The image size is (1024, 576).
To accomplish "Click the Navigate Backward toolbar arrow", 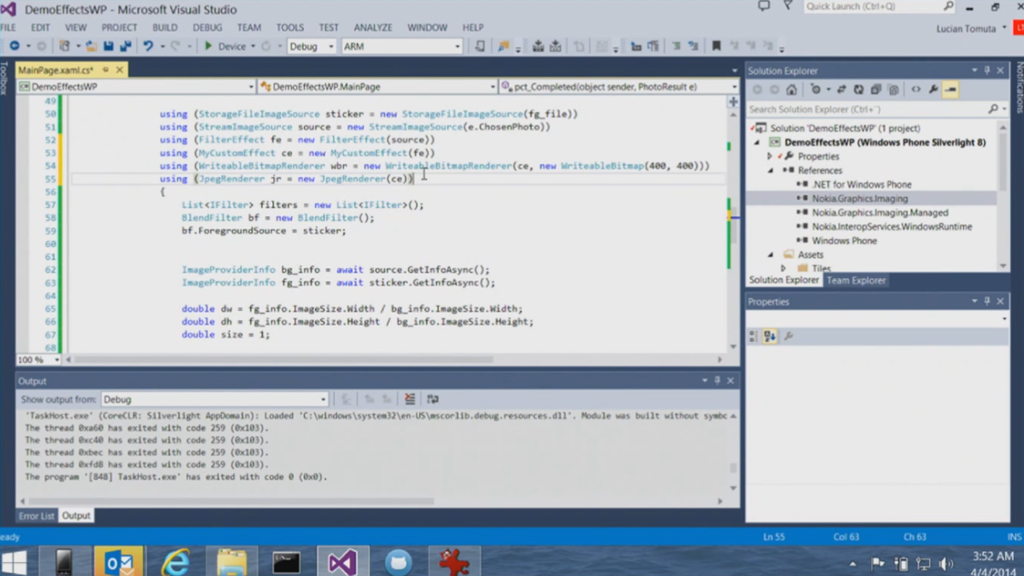I will [x=14, y=46].
